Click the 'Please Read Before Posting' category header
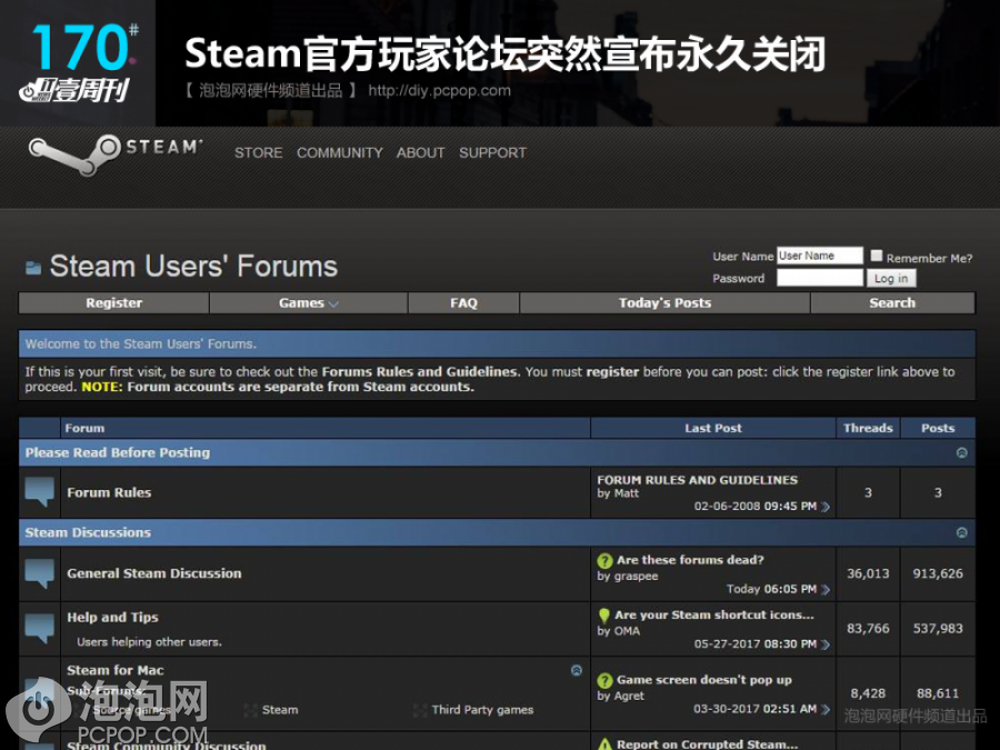The height and width of the screenshot is (750, 1000). pyautogui.click(x=117, y=453)
